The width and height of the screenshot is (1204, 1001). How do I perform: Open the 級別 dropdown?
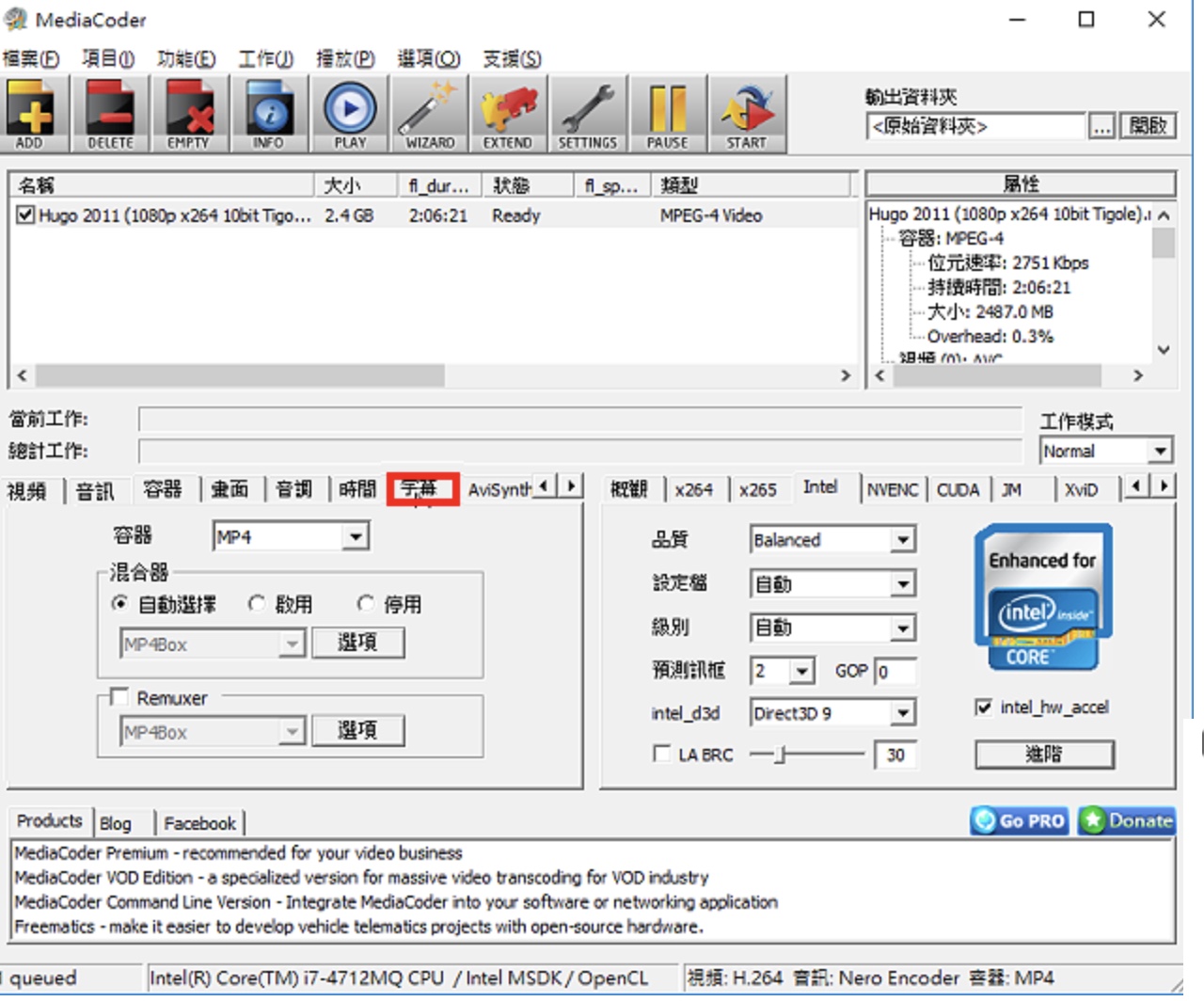tap(832, 628)
